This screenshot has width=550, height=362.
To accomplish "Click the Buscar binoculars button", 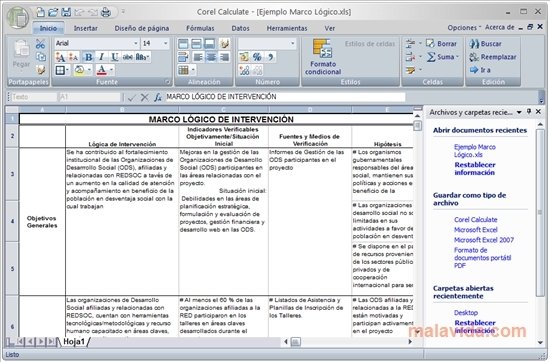I will pos(485,44).
